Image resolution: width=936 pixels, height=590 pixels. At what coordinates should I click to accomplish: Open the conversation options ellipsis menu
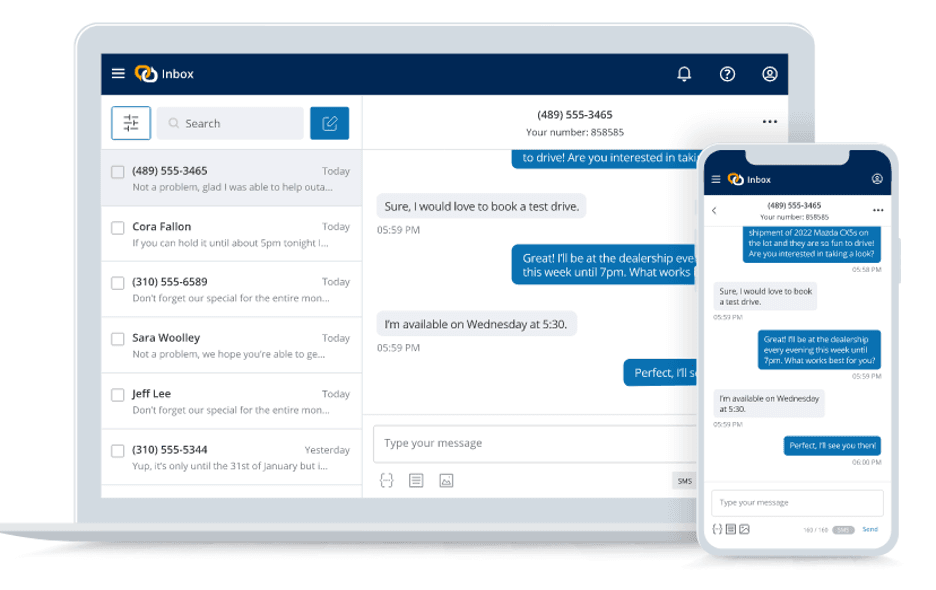[x=769, y=121]
